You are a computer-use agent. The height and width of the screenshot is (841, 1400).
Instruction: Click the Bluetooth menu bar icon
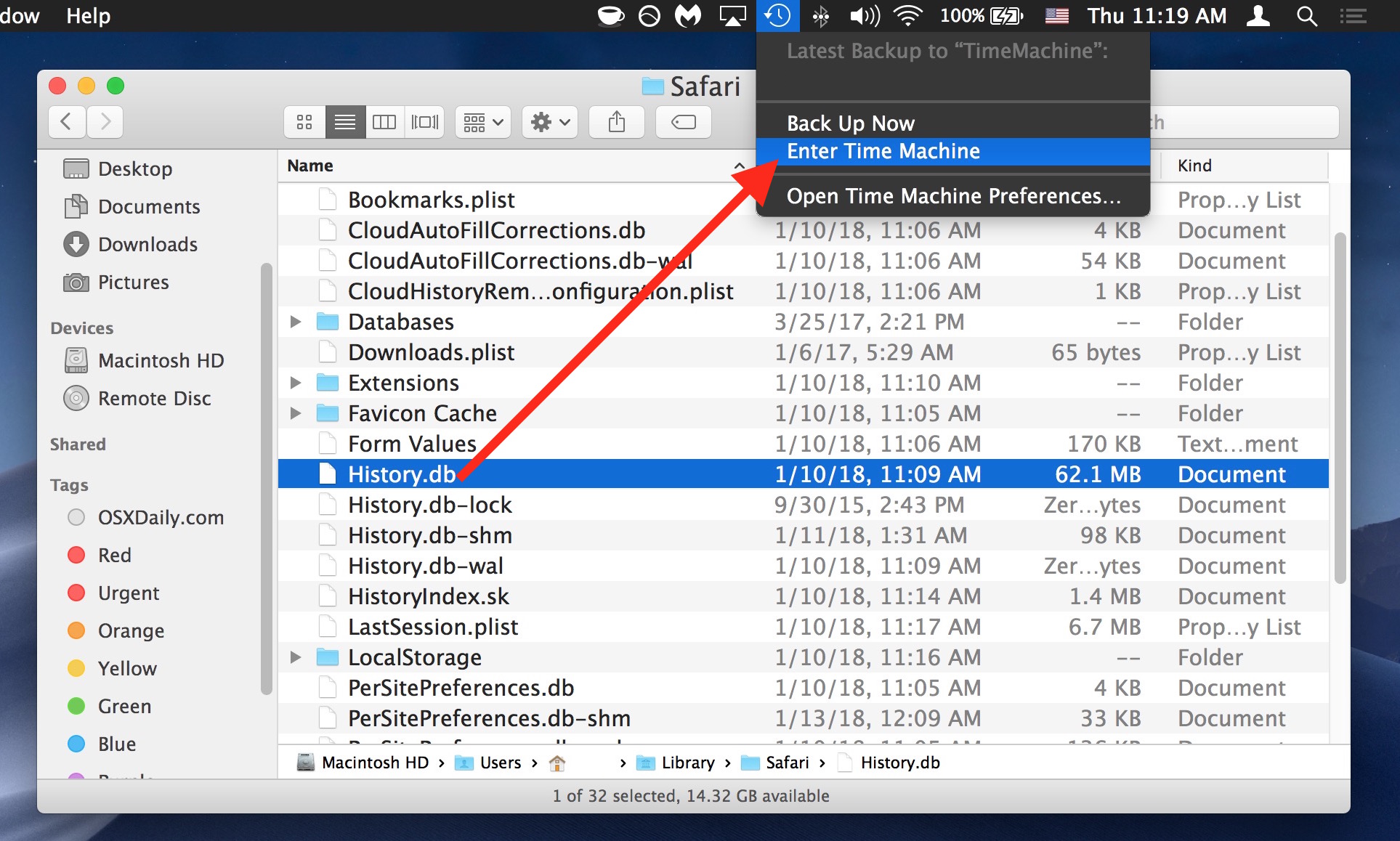pyautogui.click(x=820, y=15)
